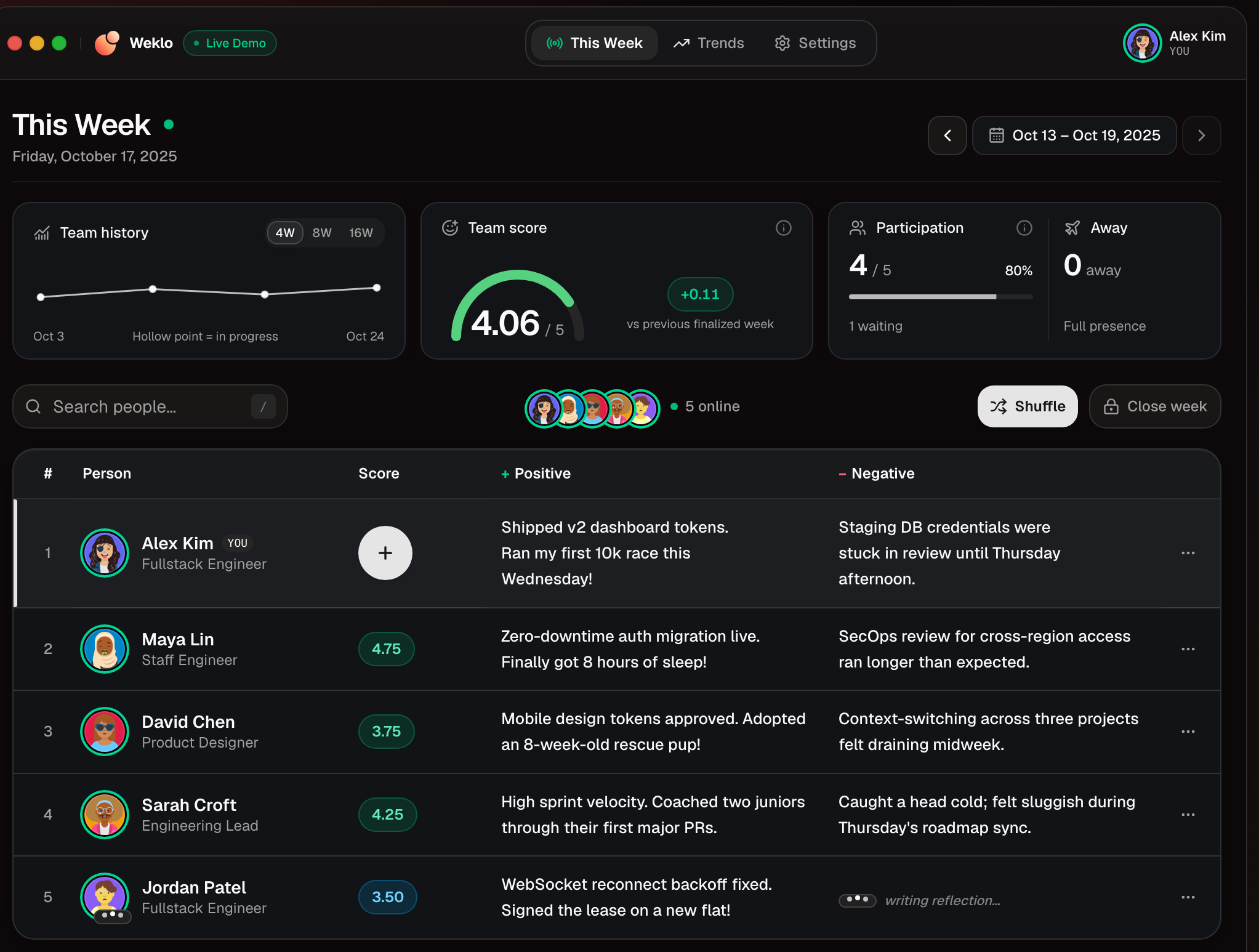Click the Weklo logo icon
Screen dimensions: 1259x952
(107, 43)
